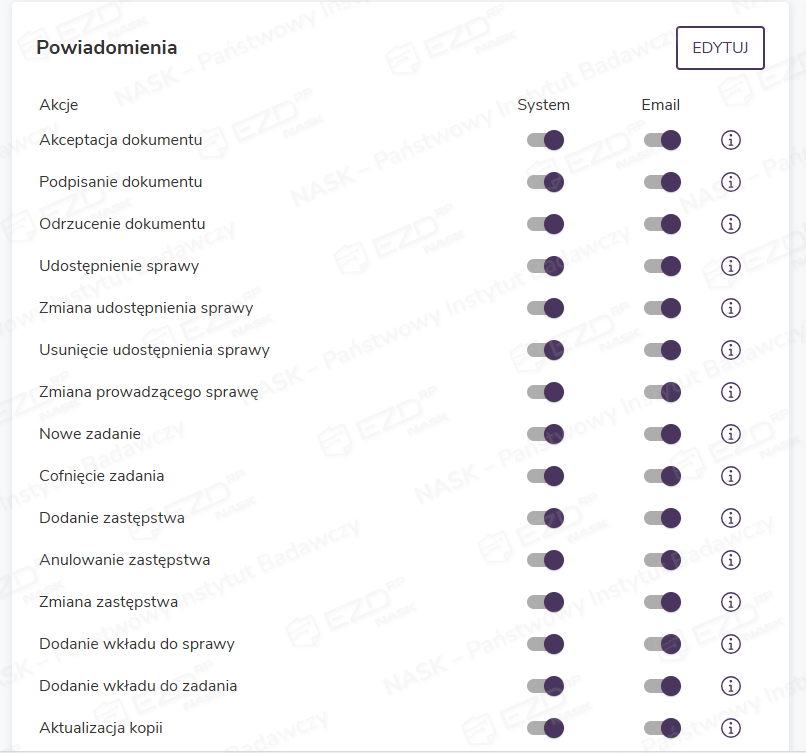806x753 pixels.
Task: Click info icon beside Odrzucenie dokumentu
Action: [730, 224]
